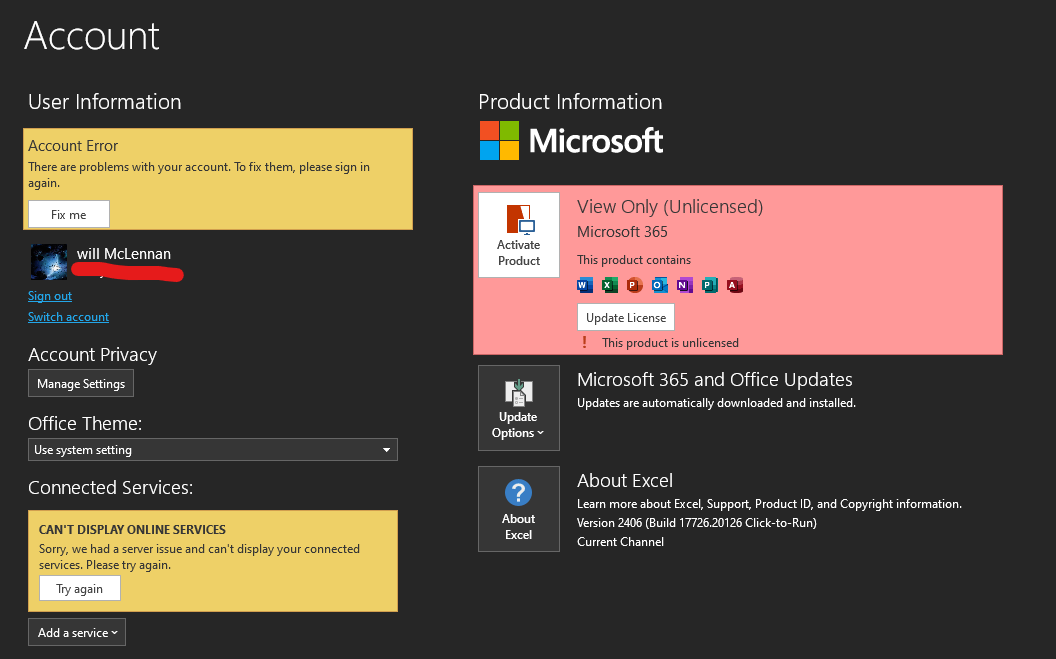Click the Manage Settings button

(81, 384)
